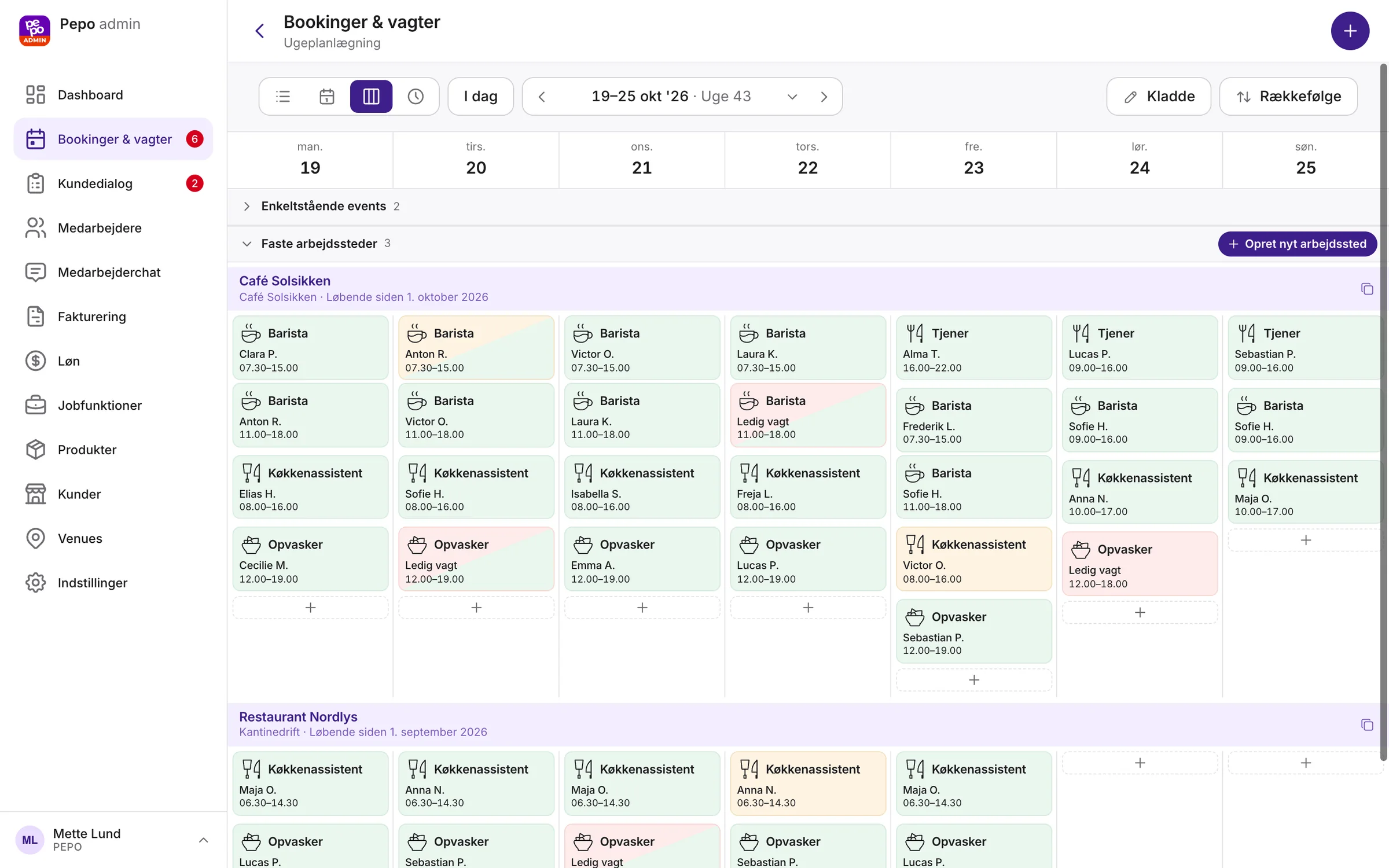Open the clock timeline view
Viewport: 1389px width, 868px height.
(416, 96)
